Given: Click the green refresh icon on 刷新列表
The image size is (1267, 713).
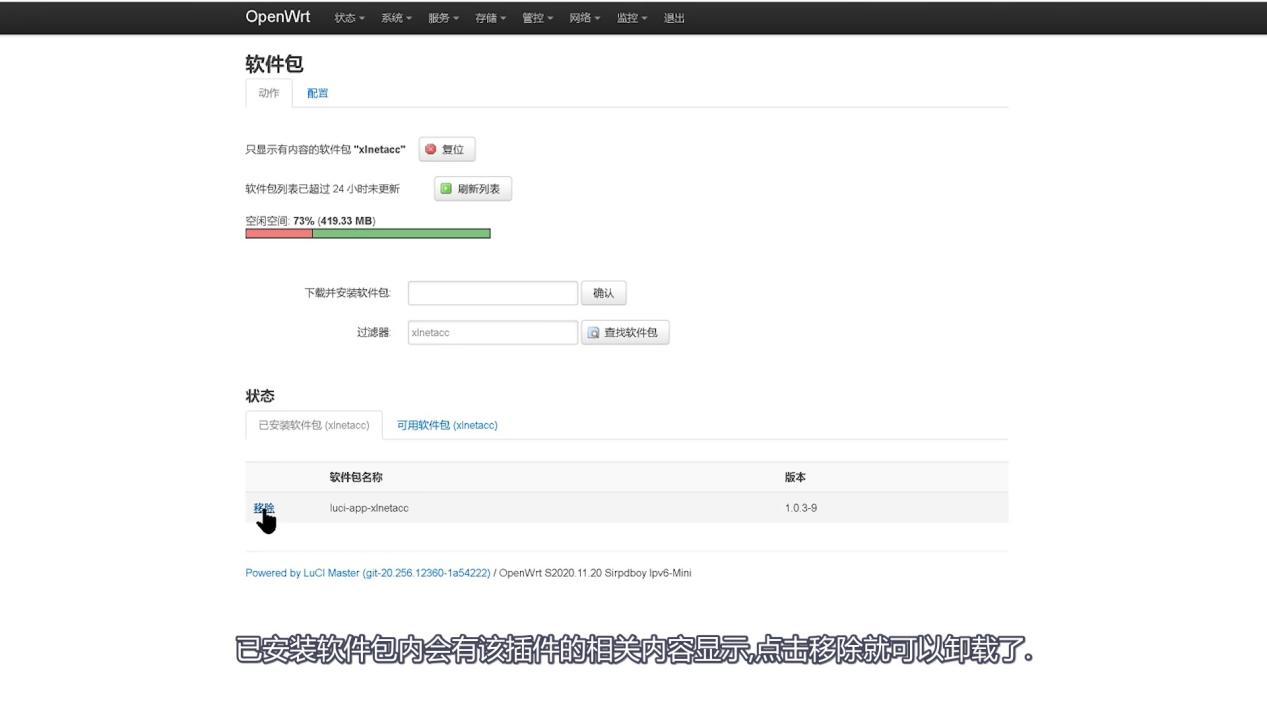Looking at the screenshot, I should [x=444, y=188].
